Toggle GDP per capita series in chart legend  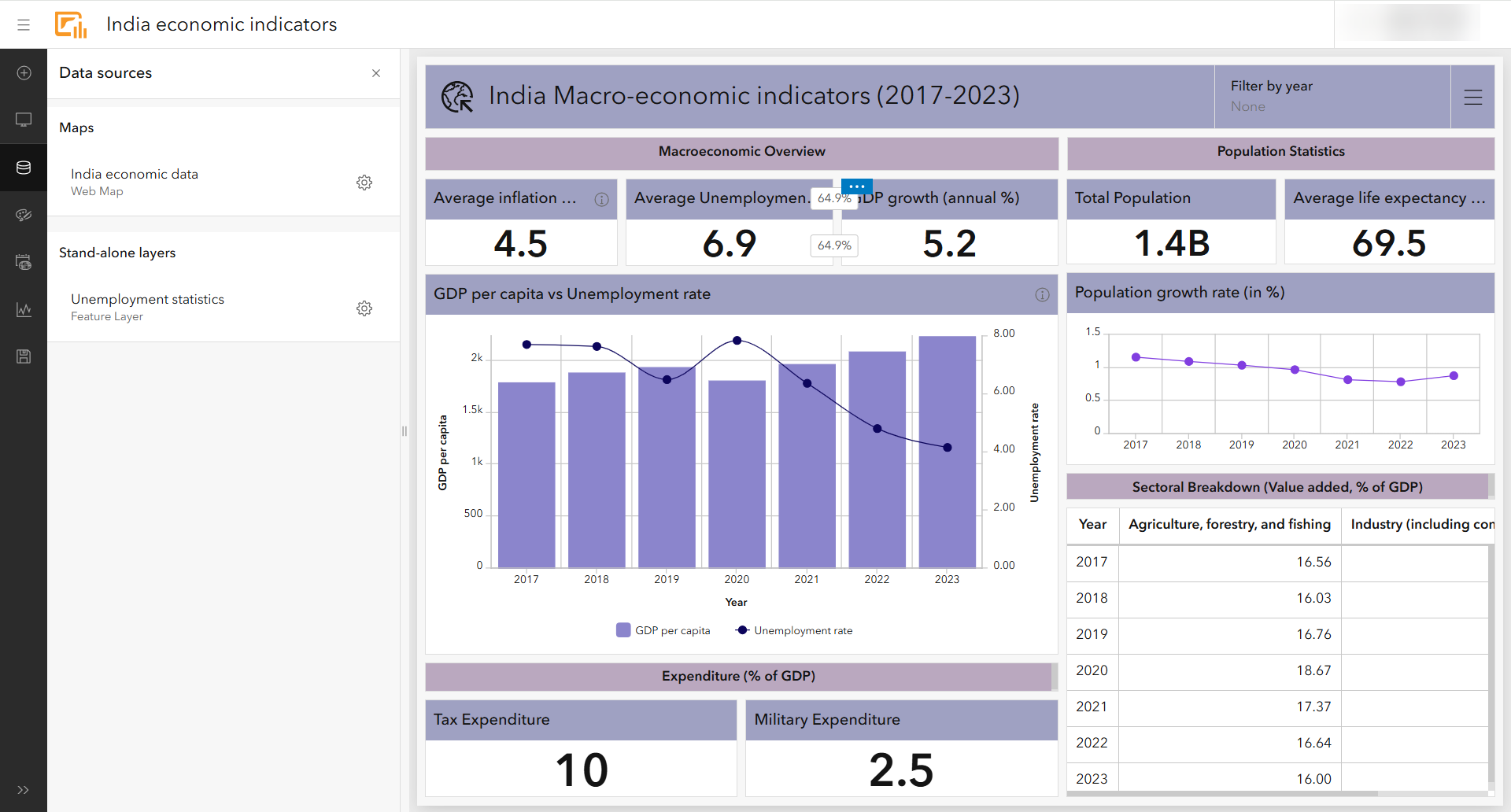[663, 629]
